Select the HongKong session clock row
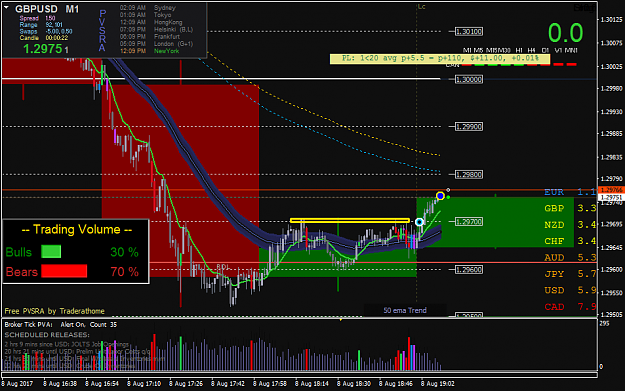Viewport: 625px width, 391px height. pos(151,22)
